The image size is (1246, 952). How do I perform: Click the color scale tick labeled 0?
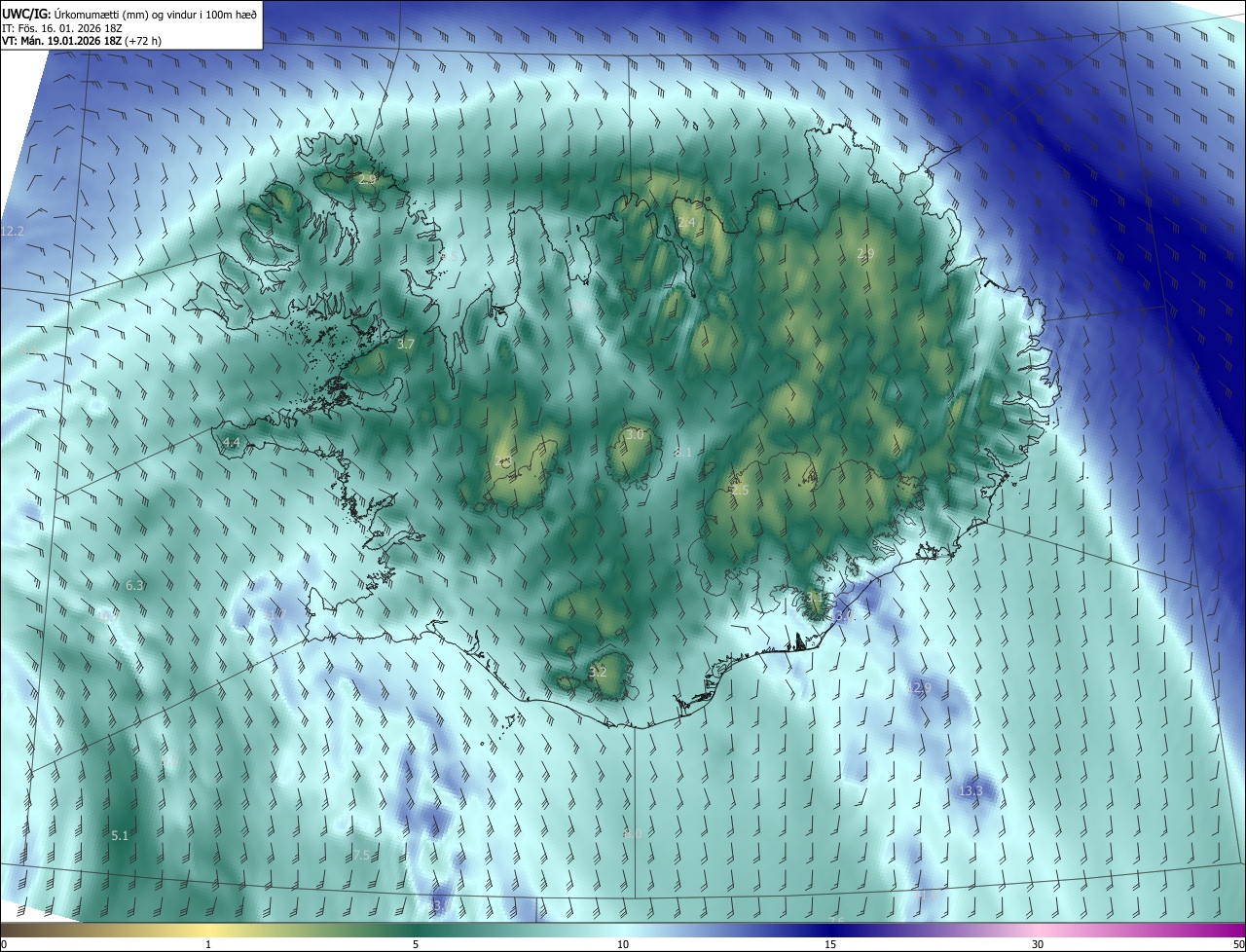tap(4, 945)
